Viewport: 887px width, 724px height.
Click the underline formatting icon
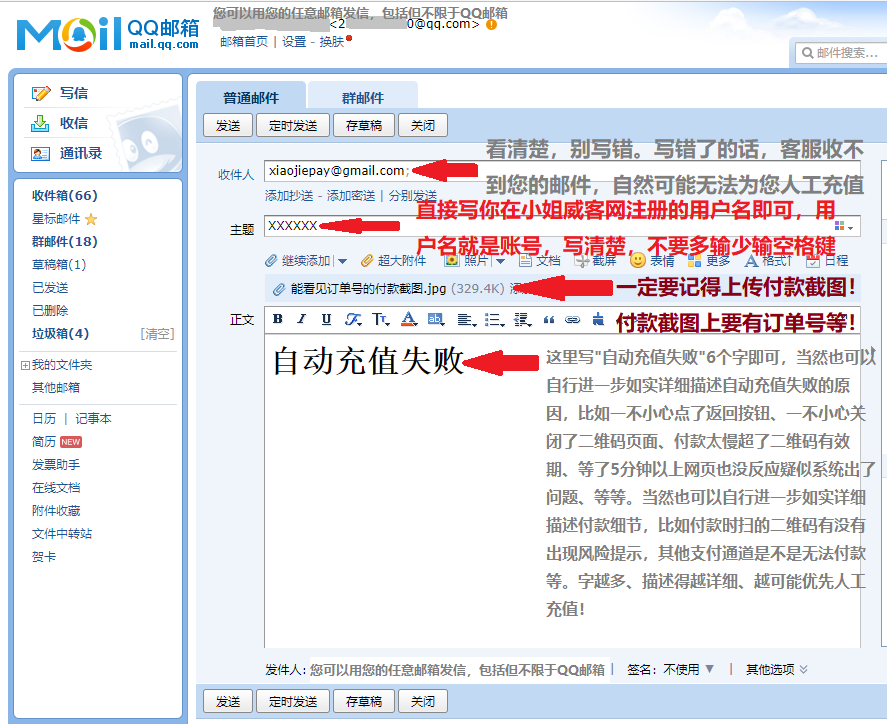326,320
